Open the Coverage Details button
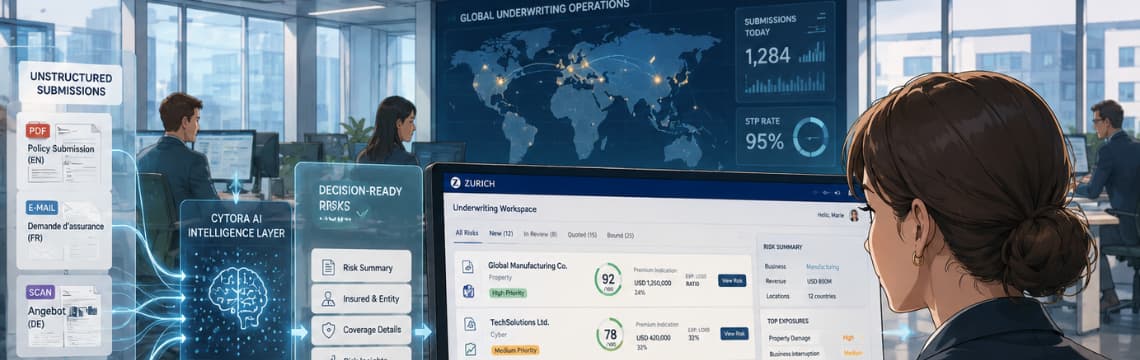Screen dimensions: 1140x360 tap(361, 330)
